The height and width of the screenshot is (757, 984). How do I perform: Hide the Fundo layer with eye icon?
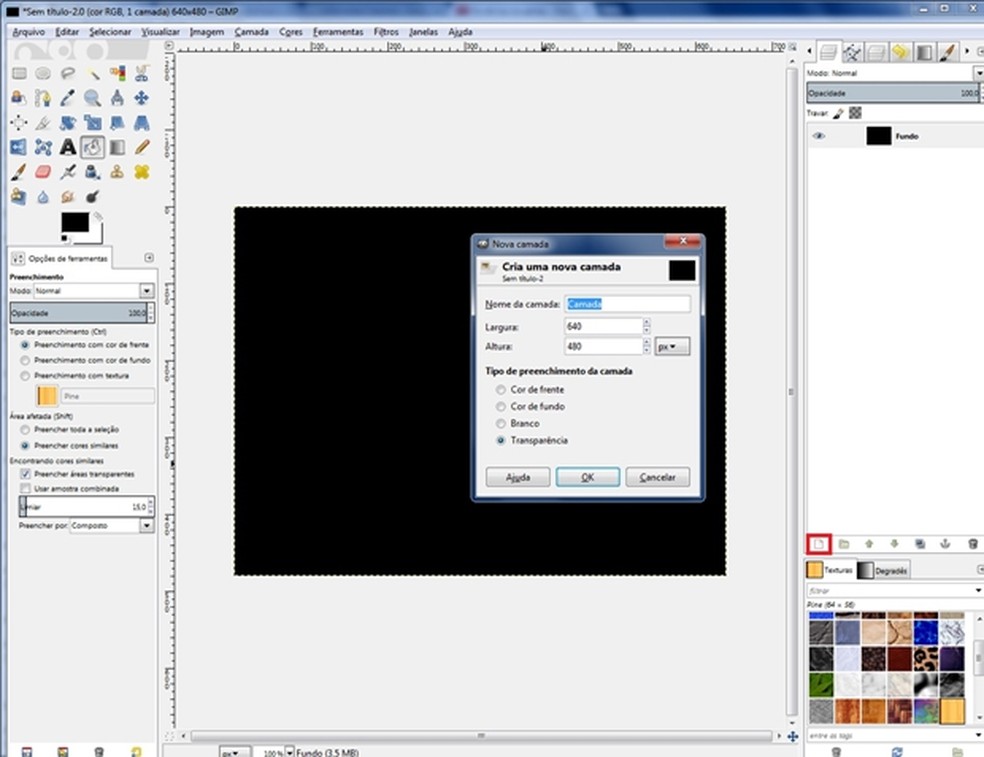820,136
